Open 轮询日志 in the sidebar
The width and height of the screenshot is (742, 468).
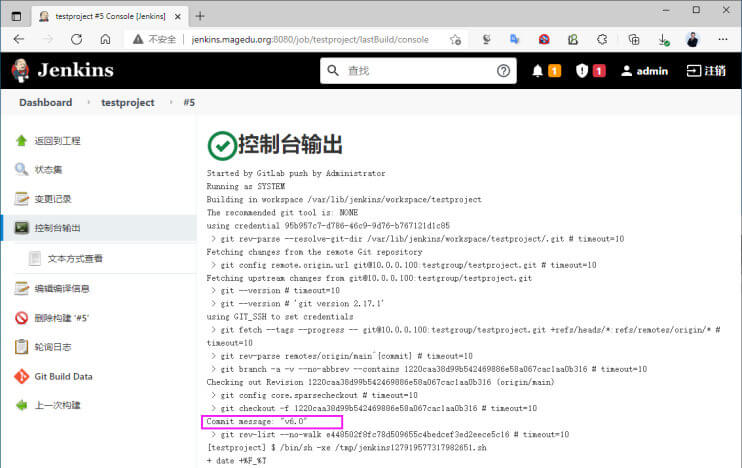click(x=53, y=347)
